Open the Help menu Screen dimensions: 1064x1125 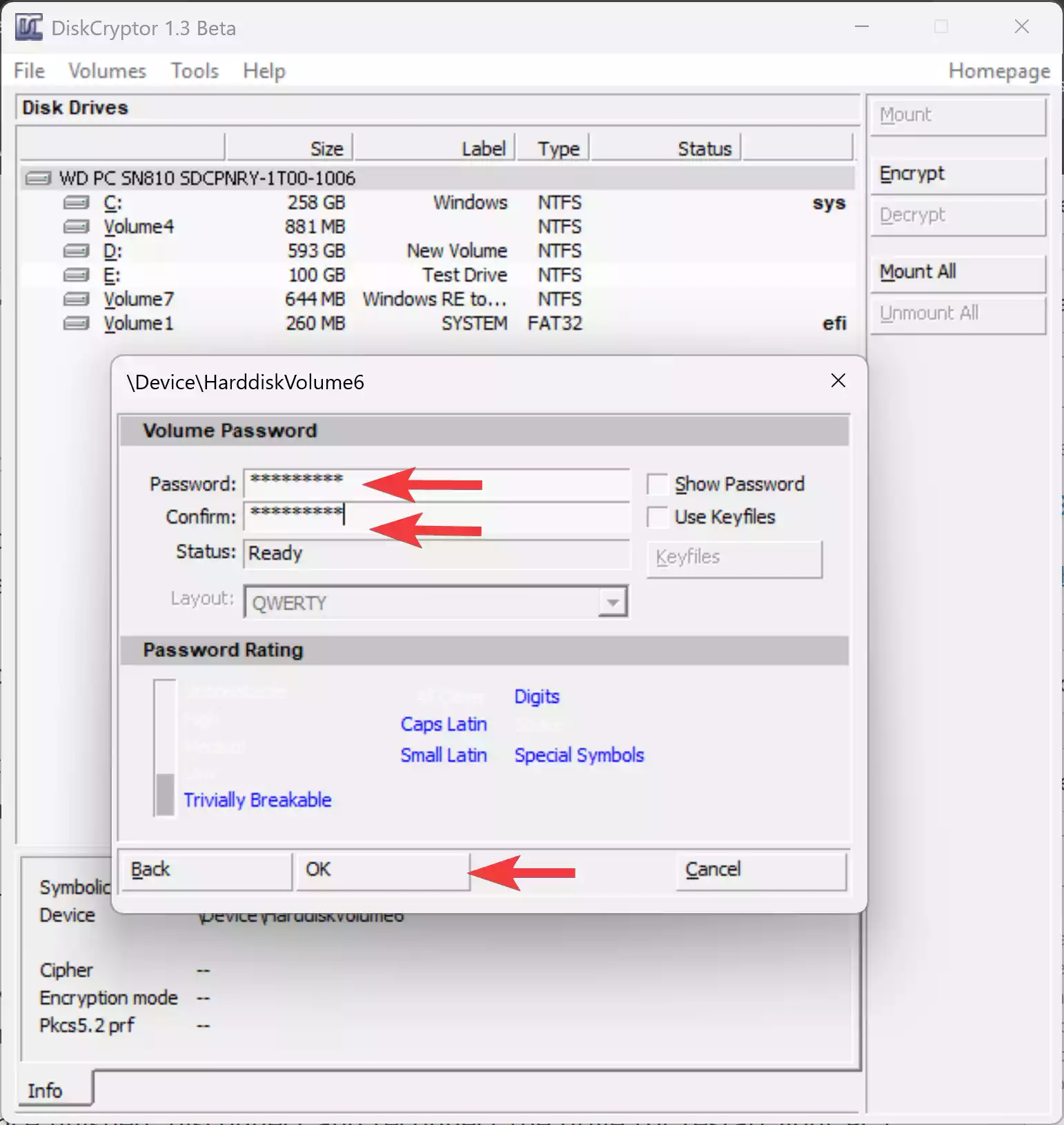(264, 70)
